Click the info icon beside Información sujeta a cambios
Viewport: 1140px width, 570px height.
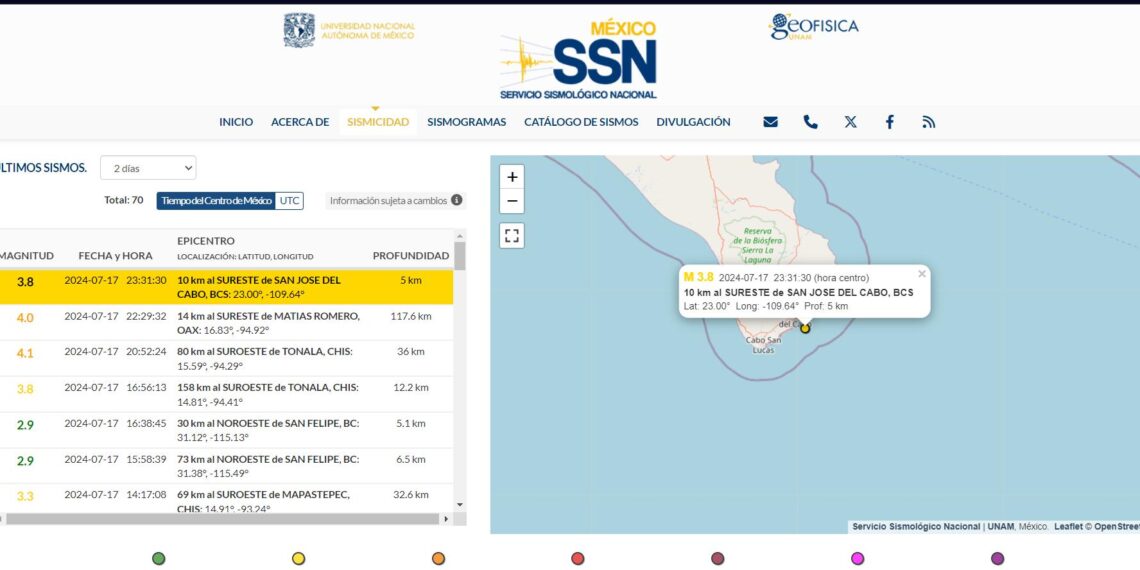[x=457, y=200]
